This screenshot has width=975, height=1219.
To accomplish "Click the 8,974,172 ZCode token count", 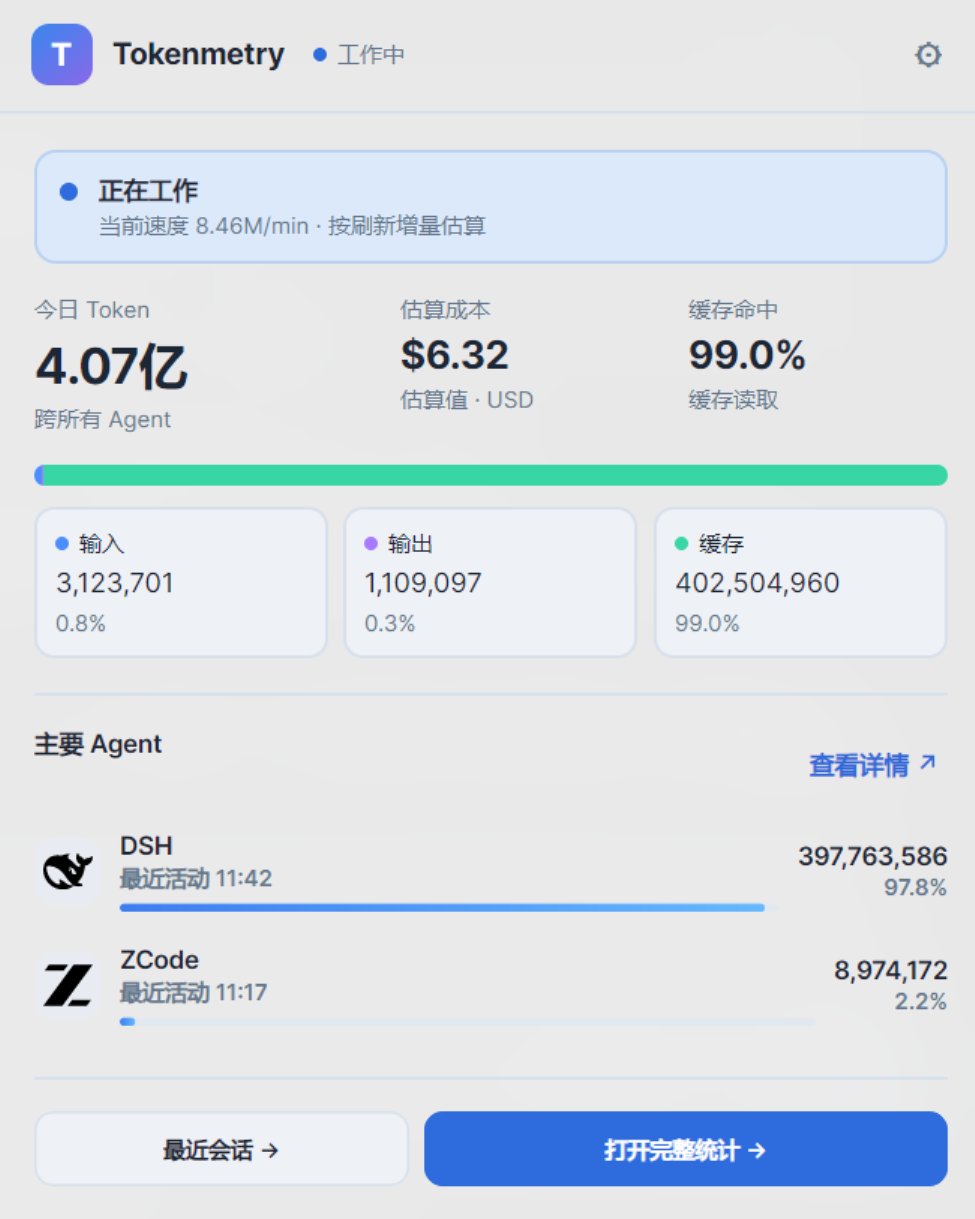I will point(891,970).
